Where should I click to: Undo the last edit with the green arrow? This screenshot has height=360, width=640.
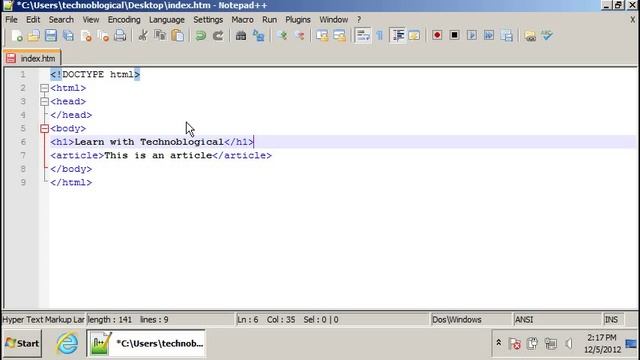[x=200, y=36]
